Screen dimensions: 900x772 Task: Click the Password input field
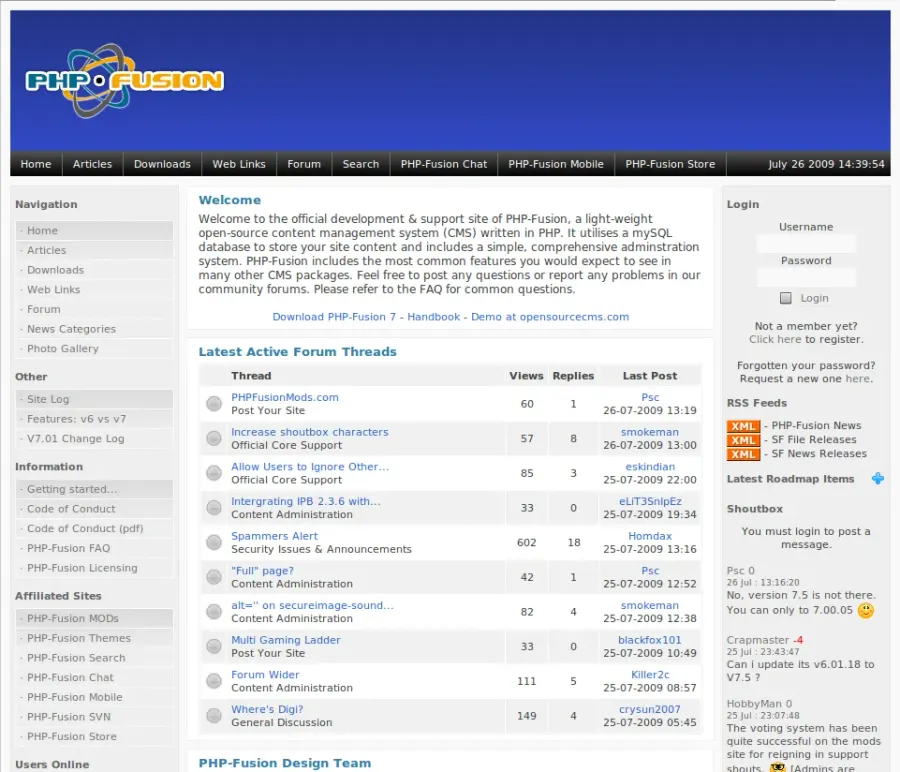click(x=805, y=278)
